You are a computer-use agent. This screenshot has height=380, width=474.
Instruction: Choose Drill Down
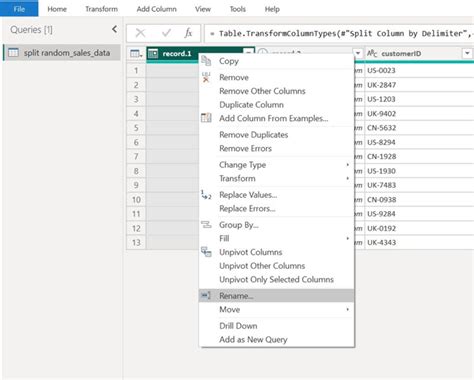click(276, 326)
